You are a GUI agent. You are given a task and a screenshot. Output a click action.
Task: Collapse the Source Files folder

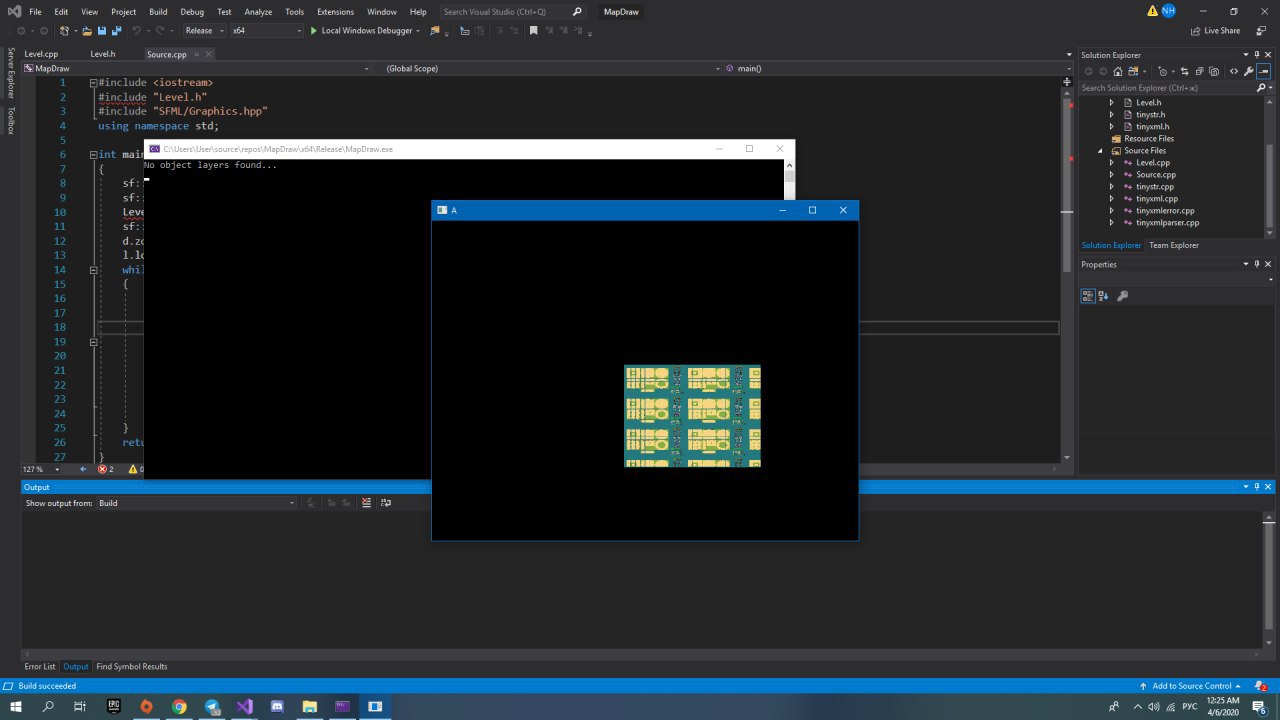1101,151
